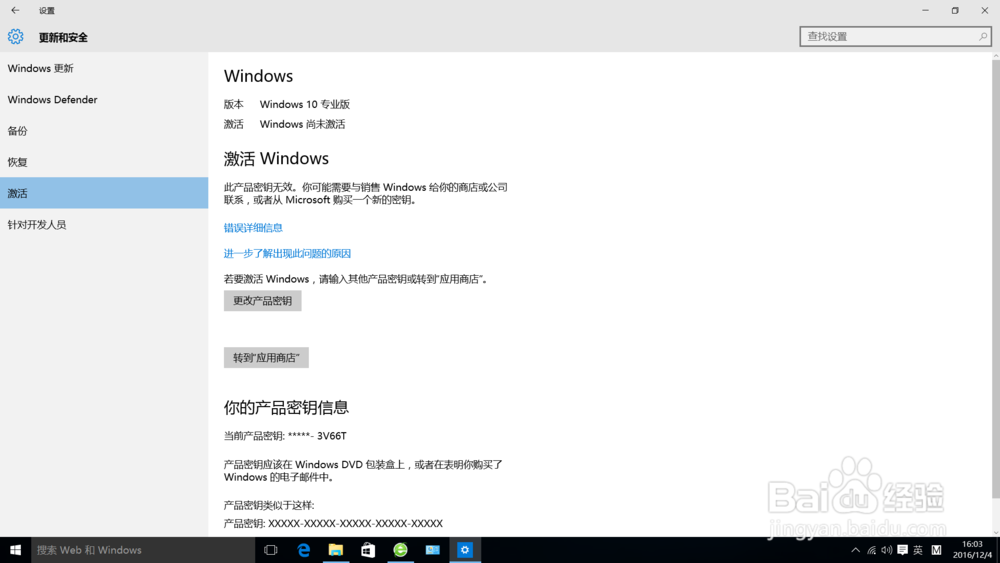Select the active Settings taskbar icon

[465, 550]
